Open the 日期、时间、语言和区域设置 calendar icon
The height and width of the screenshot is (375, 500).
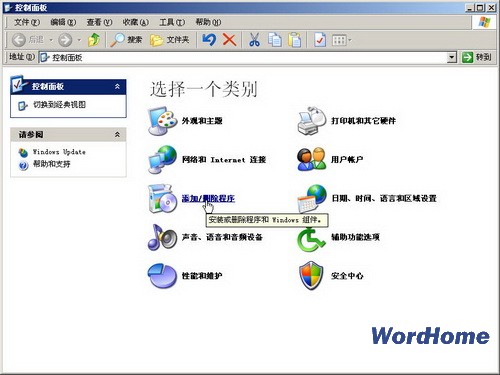coord(311,199)
